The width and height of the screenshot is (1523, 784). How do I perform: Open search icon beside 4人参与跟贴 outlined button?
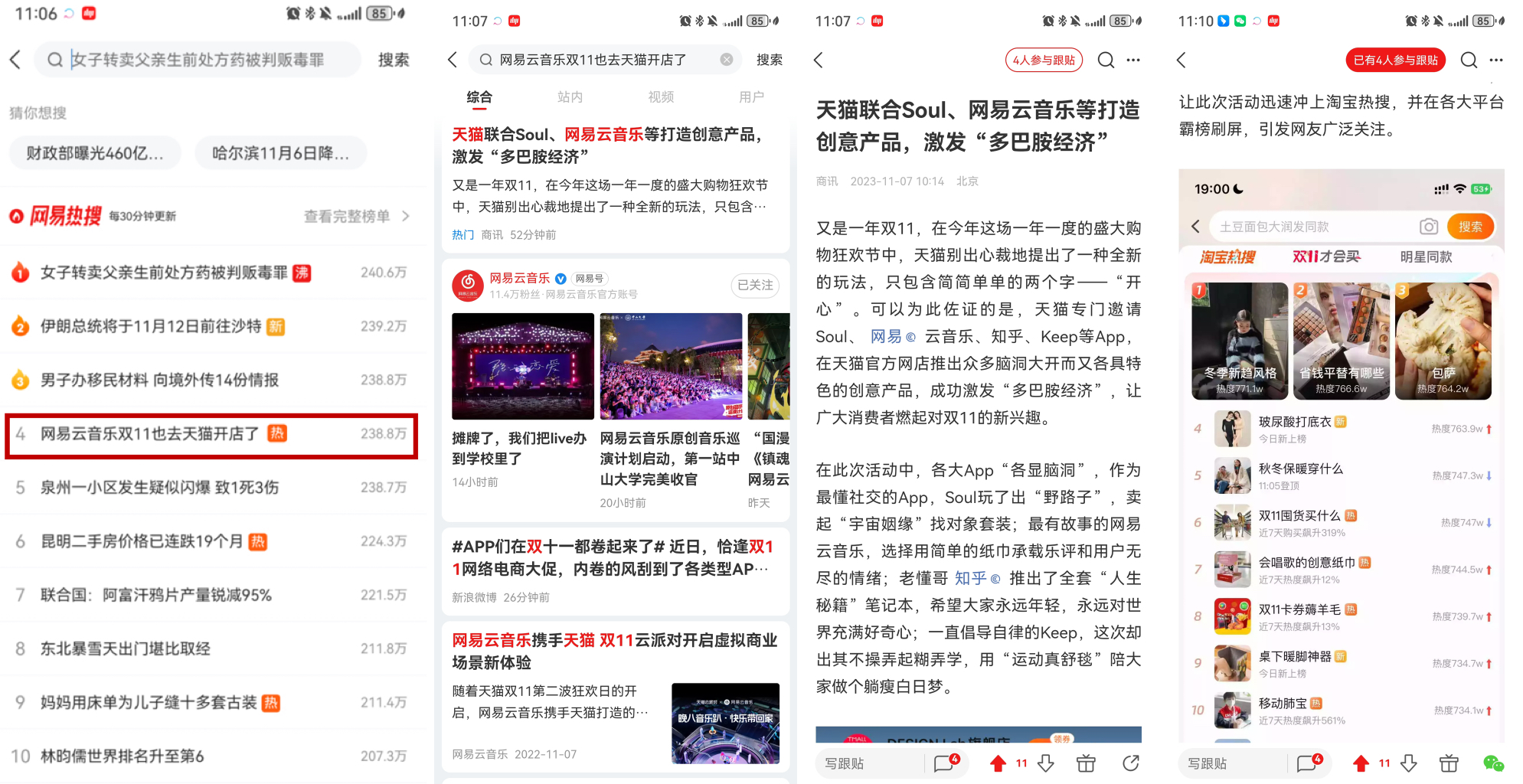click(1106, 60)
